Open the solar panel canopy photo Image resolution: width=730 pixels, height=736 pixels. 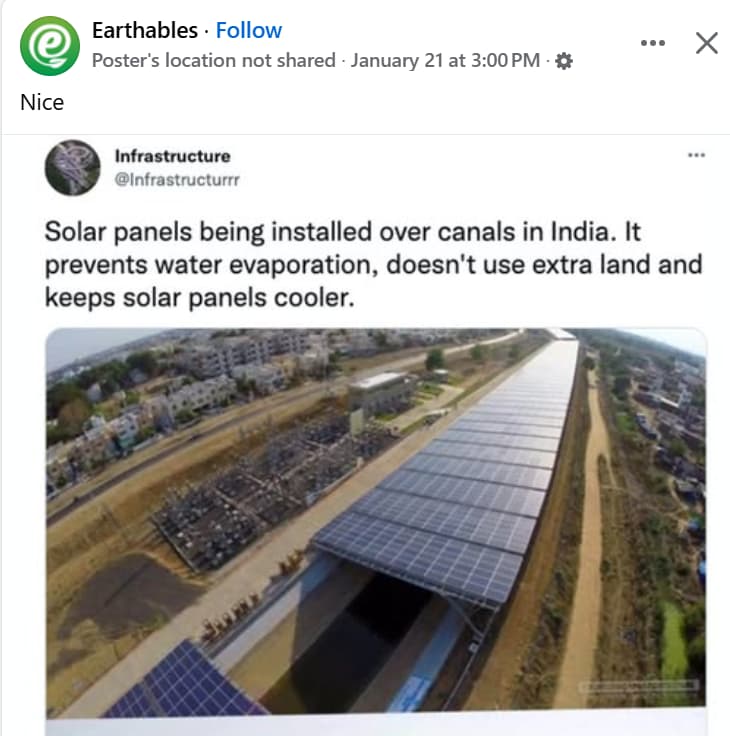coord(460,470)
